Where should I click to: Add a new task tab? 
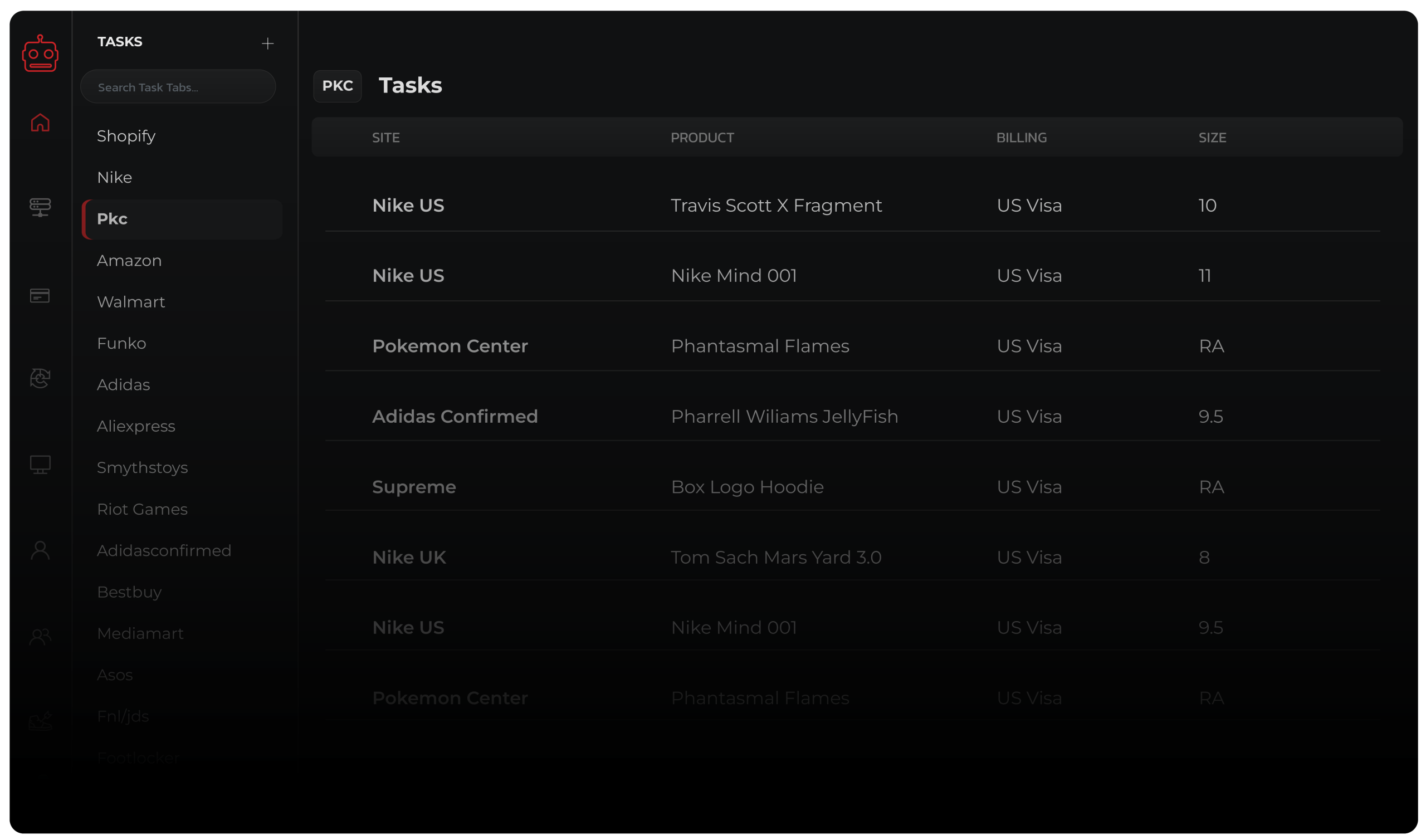point(268,43)
